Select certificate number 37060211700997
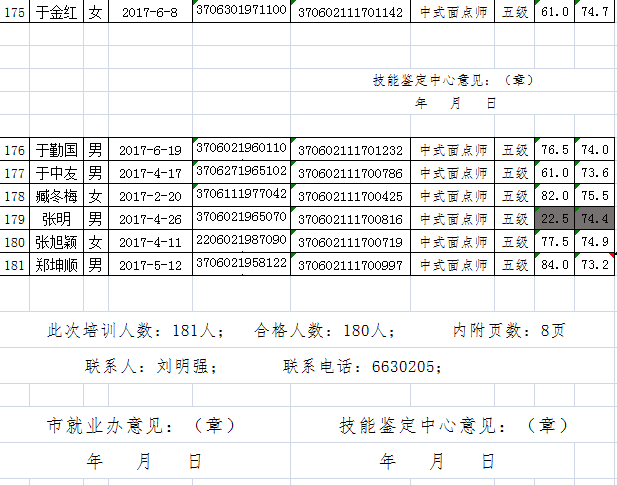617x485 pixels. click(x=350, y=265)
